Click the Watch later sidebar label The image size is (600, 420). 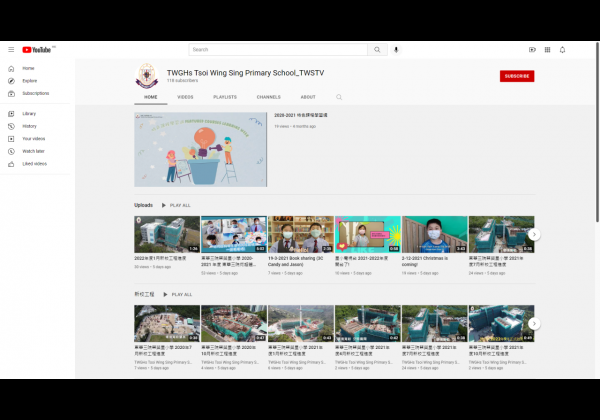pyautogui.click(x=33, y=151)
